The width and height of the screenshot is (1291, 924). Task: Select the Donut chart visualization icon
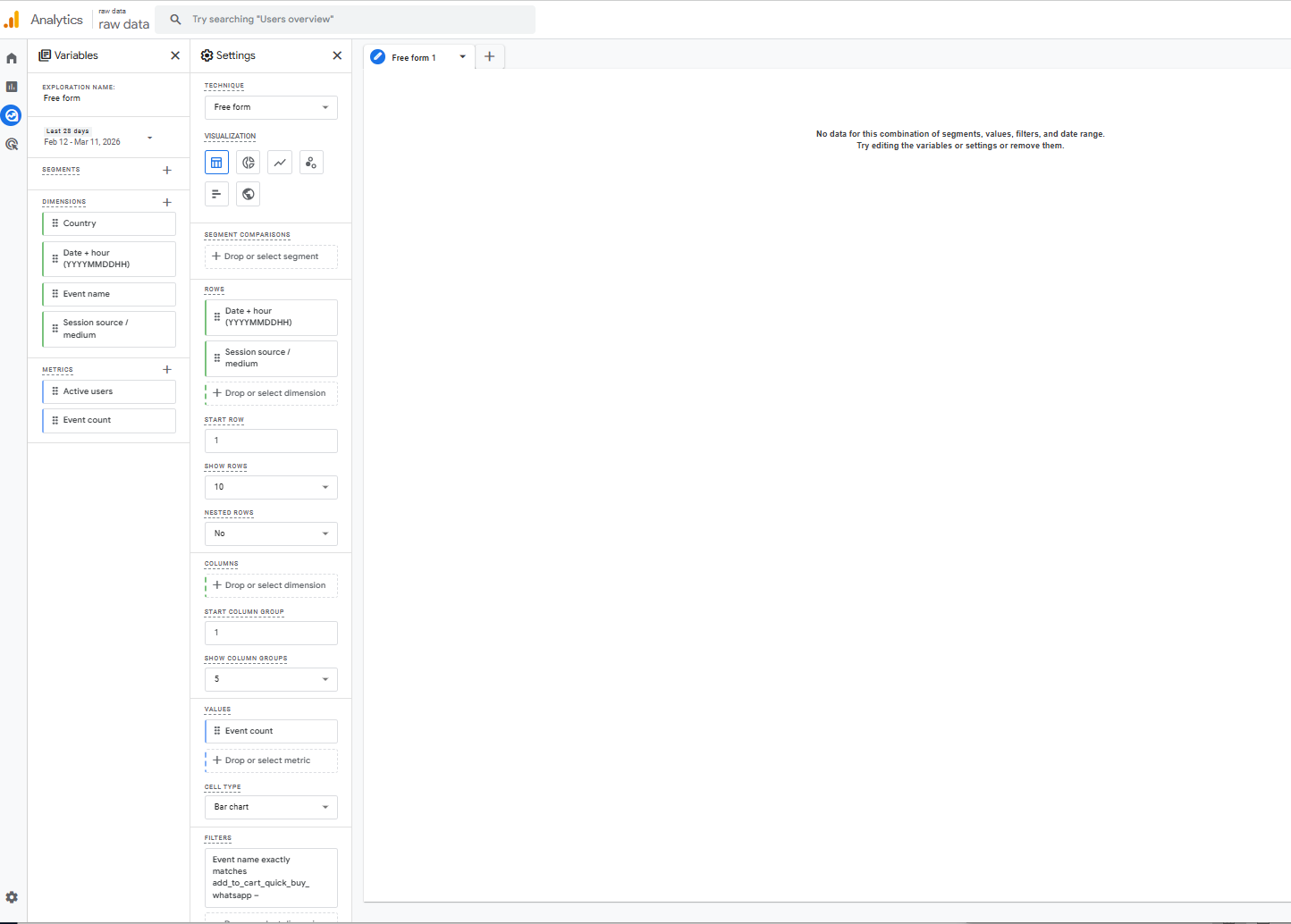click(x=249, y=163)
